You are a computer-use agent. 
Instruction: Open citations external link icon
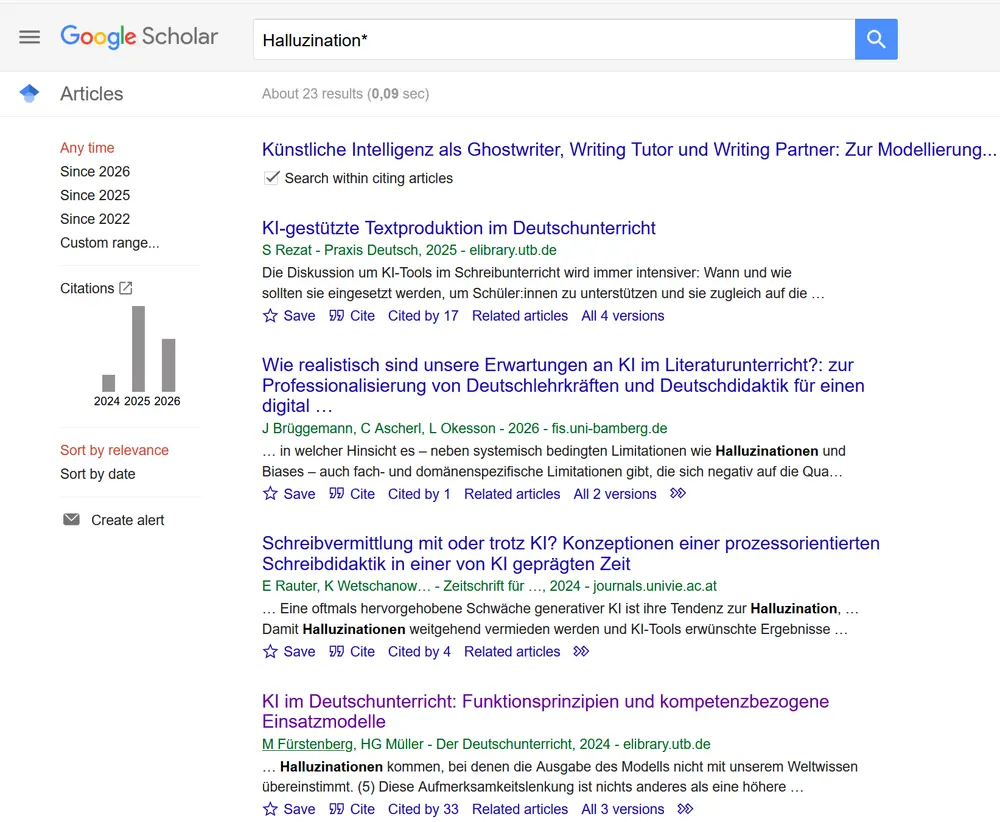126,288
